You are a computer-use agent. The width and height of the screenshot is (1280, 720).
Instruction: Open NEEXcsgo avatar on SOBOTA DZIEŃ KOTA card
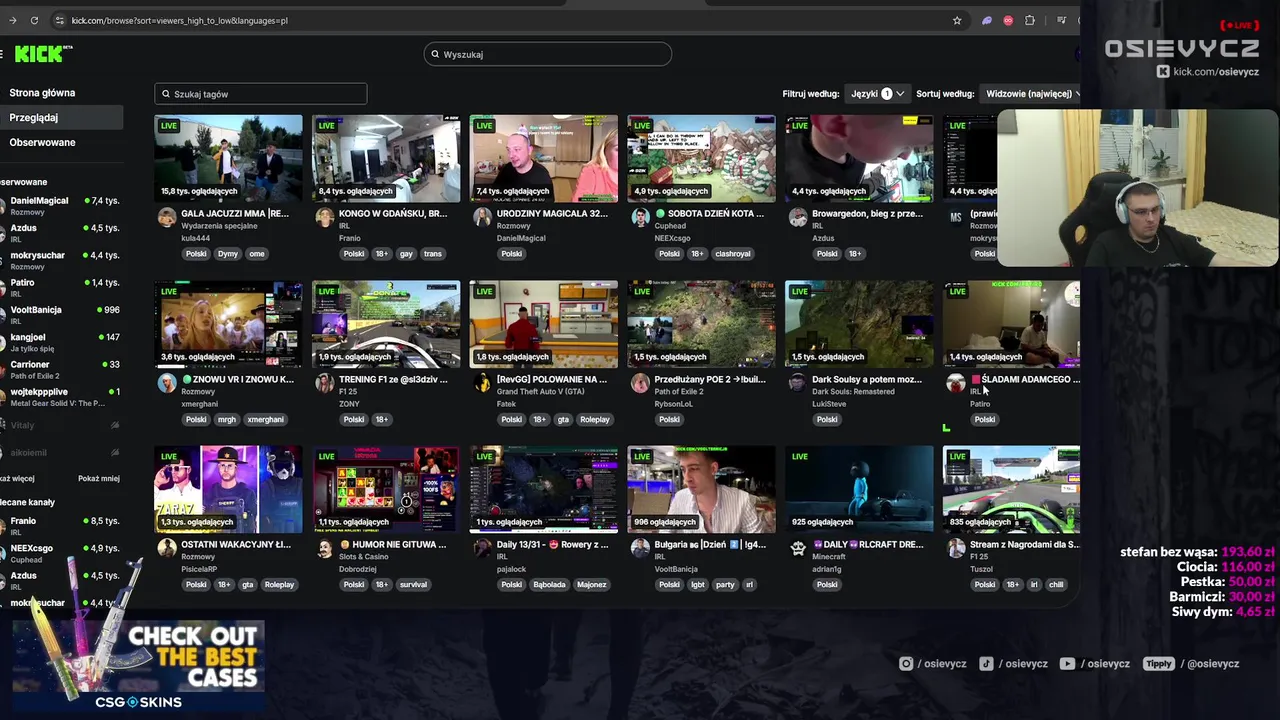[x=640, y=217]
